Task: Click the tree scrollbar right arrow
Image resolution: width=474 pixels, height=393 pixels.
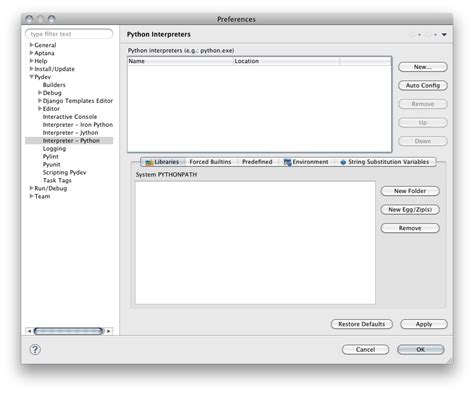Action: (x=108, y=331)
